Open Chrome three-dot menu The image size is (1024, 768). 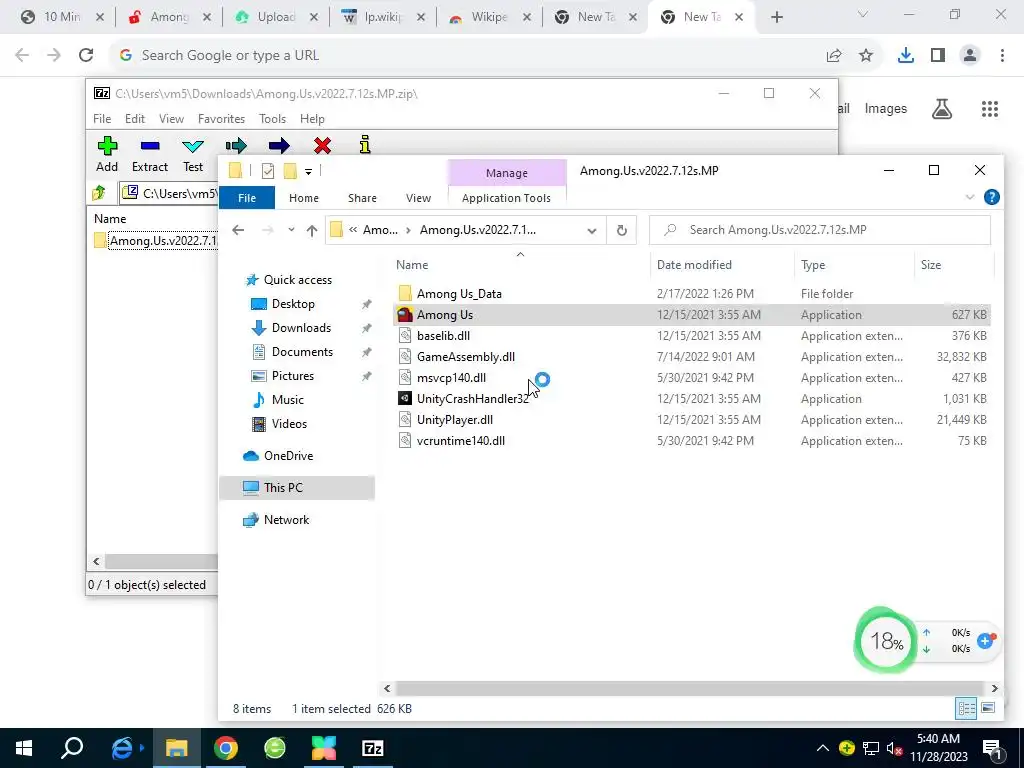point(1002,56)
